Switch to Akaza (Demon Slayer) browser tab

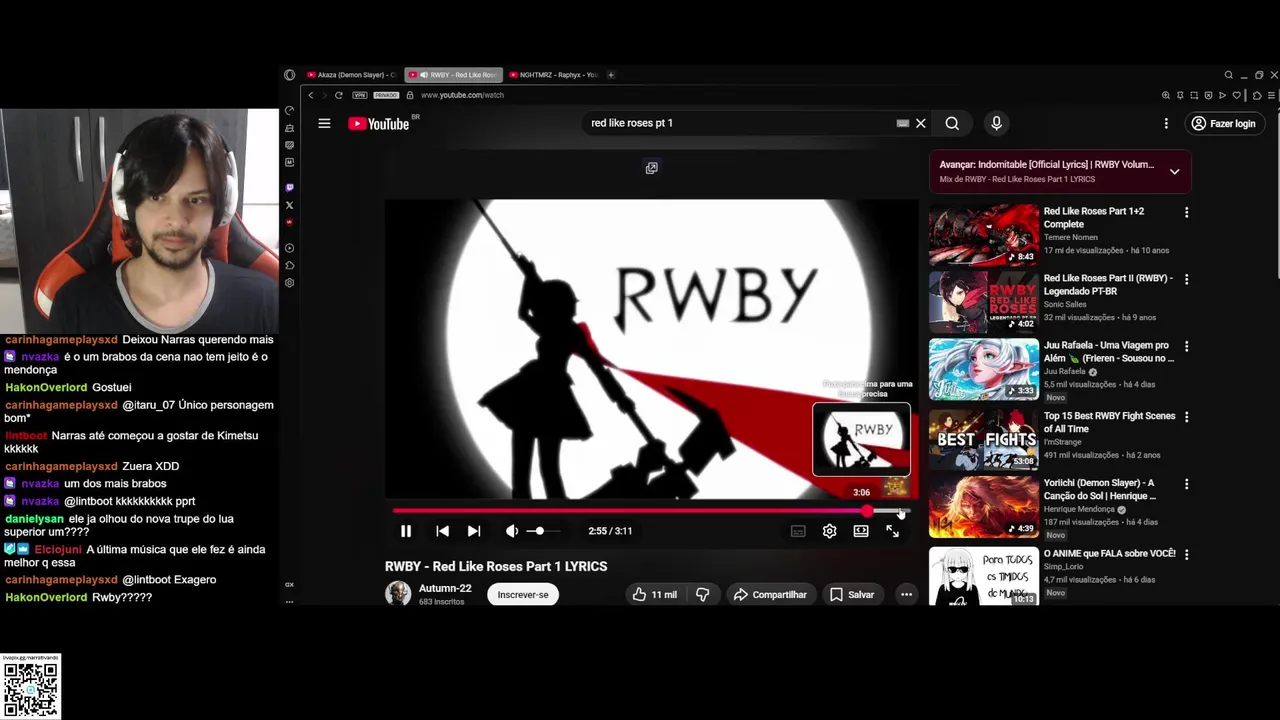point(351,75)
